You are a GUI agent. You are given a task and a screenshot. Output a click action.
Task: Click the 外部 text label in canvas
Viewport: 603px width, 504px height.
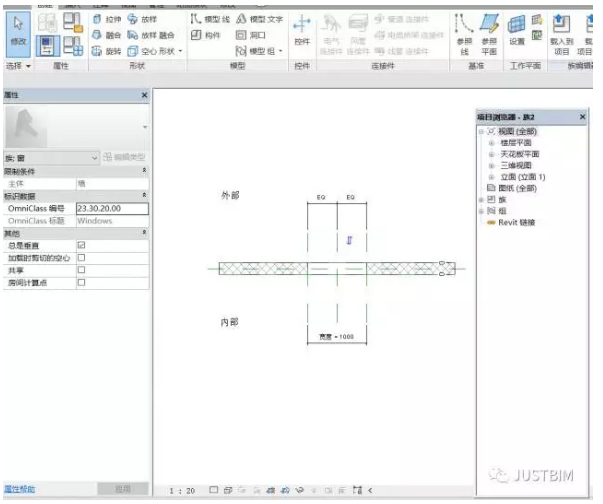(230, 195)
